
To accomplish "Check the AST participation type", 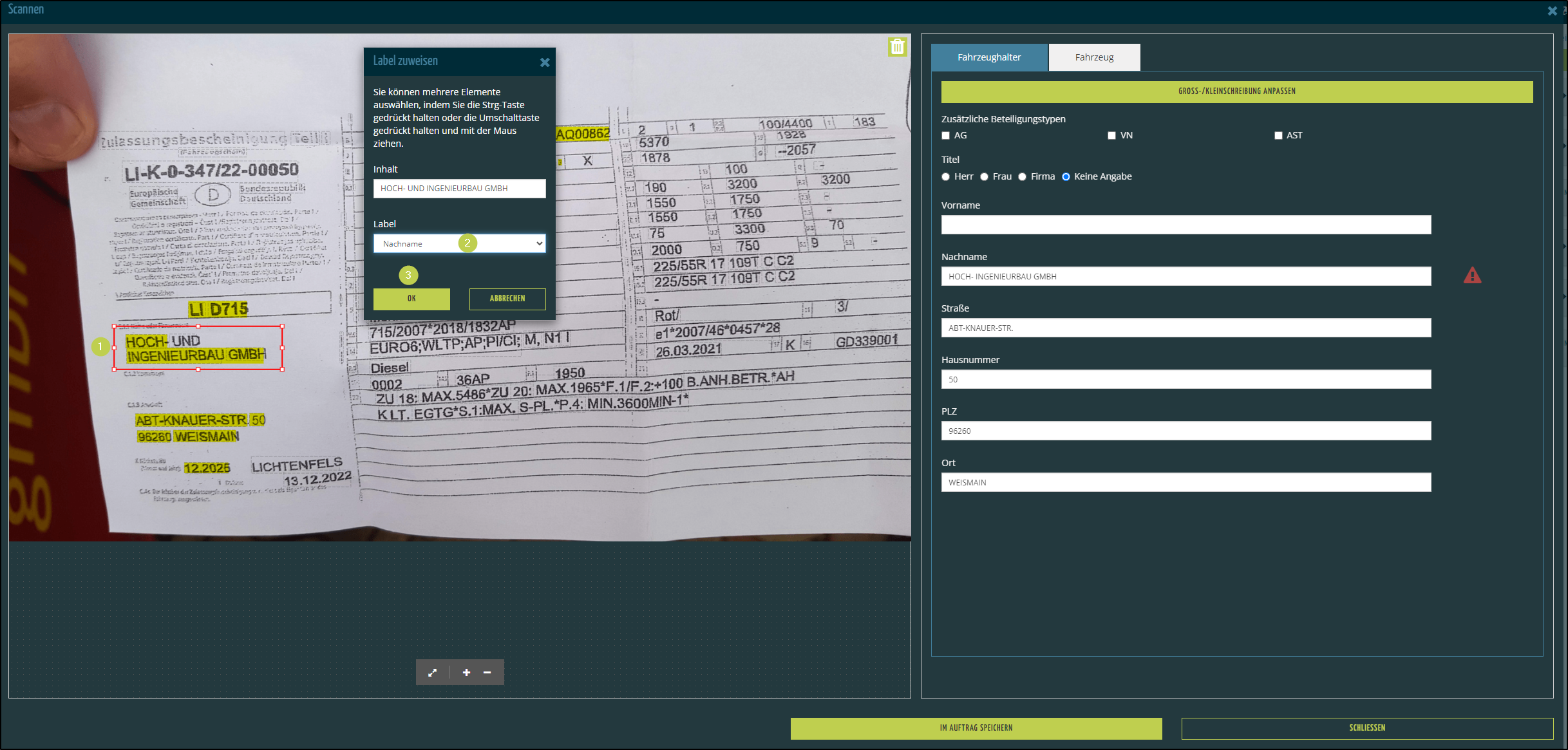I will pyautogui.click(x=1278, y=135).
